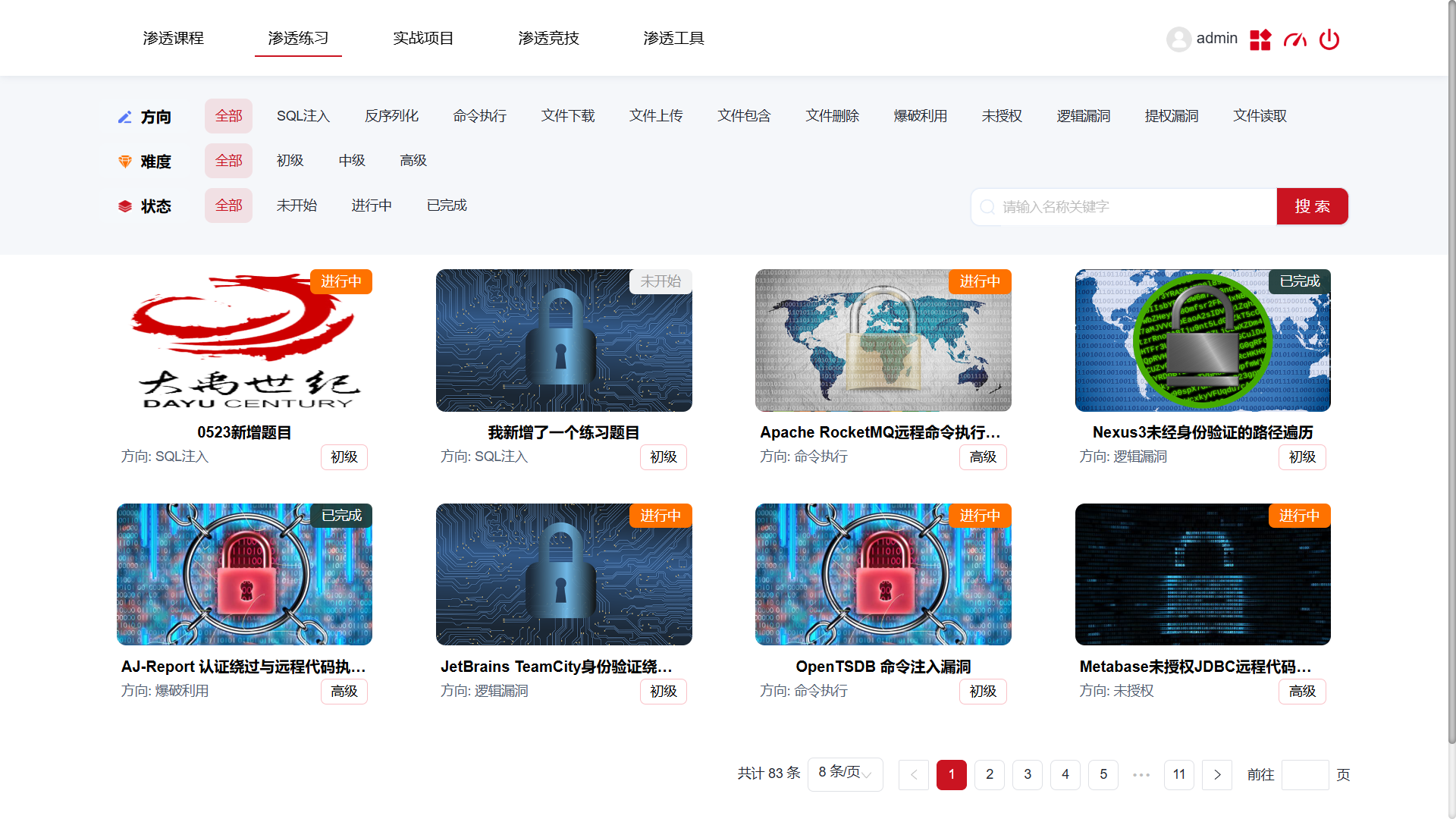Viewport: 1456px width, 819px height.
Task: Filter status by 未开始
Action: point(297,206)
